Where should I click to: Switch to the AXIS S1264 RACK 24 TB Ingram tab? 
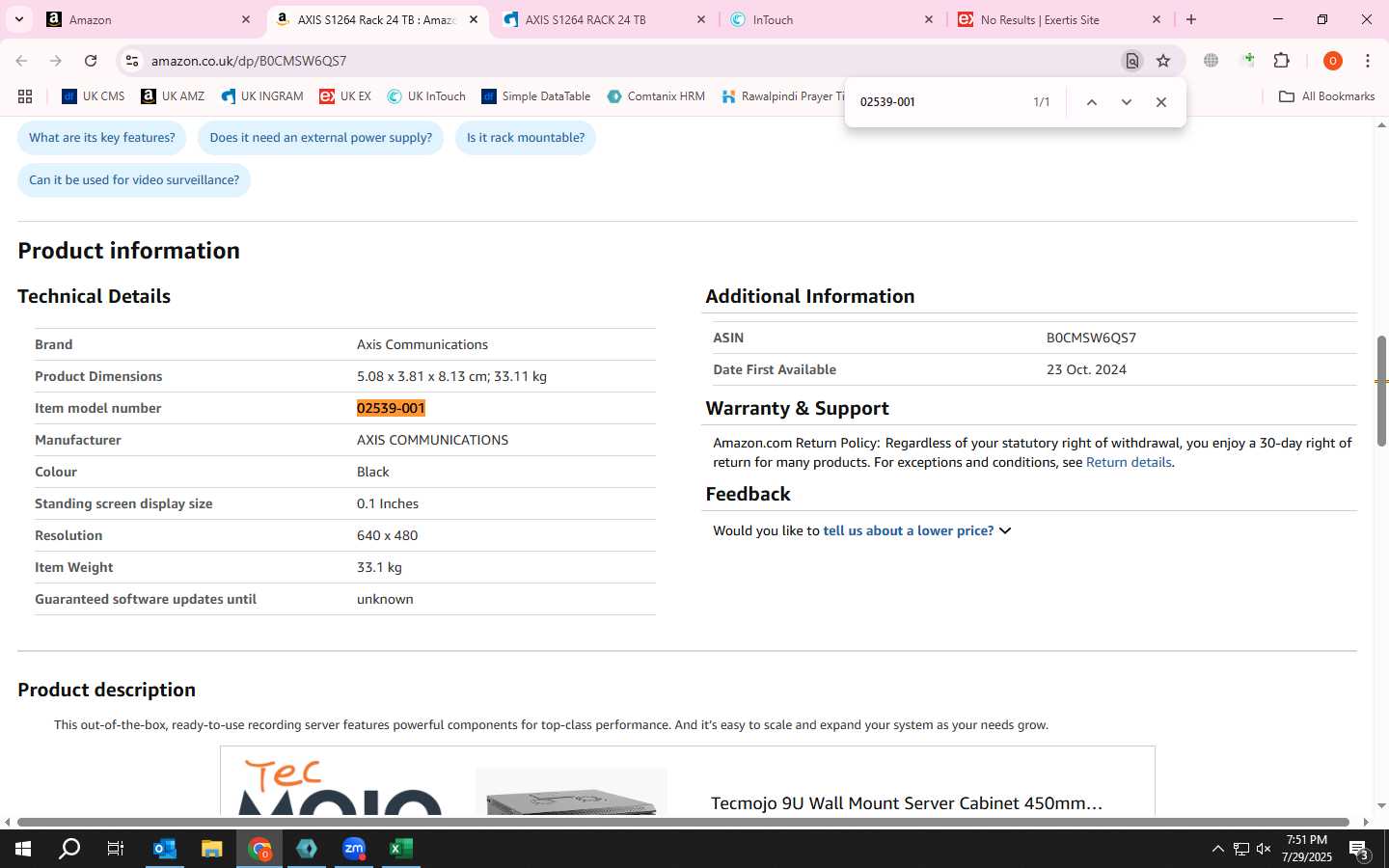pyautogui.click(x=604, y=19)
